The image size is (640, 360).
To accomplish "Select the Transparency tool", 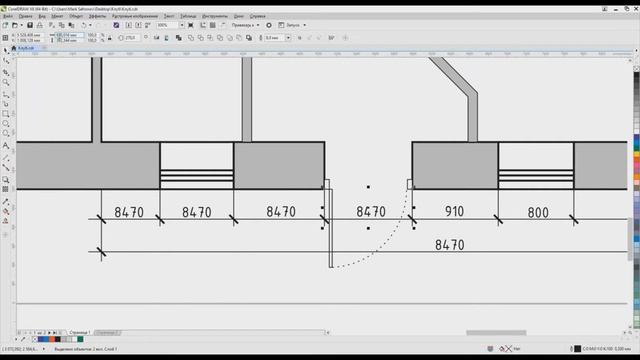I will point(6,189).
